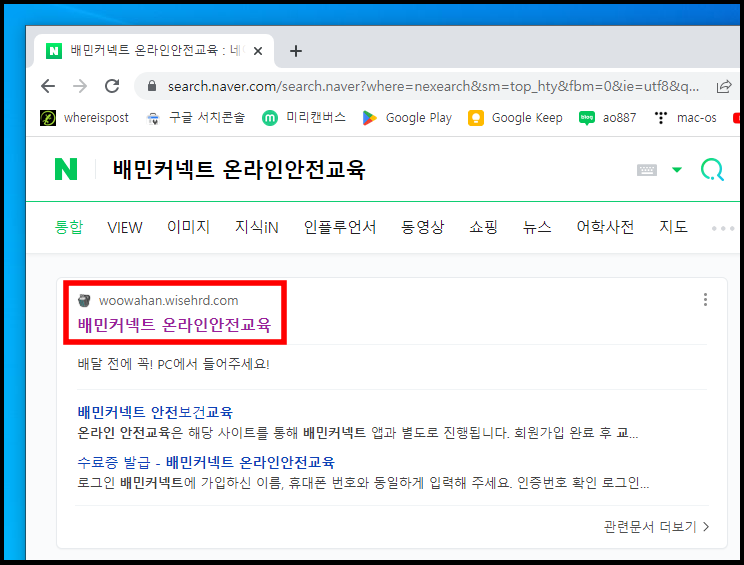Click the 로그인 배민커넥트에 가입하신 이름 description
The image size is (744, 565).
click(363, 483)
